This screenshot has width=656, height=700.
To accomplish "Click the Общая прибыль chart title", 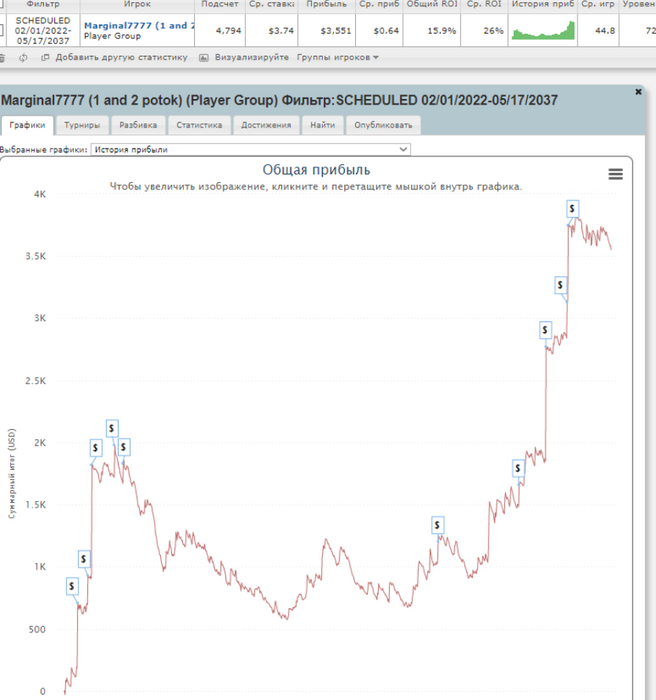I will pyautogui.click(x=316, y=170).
